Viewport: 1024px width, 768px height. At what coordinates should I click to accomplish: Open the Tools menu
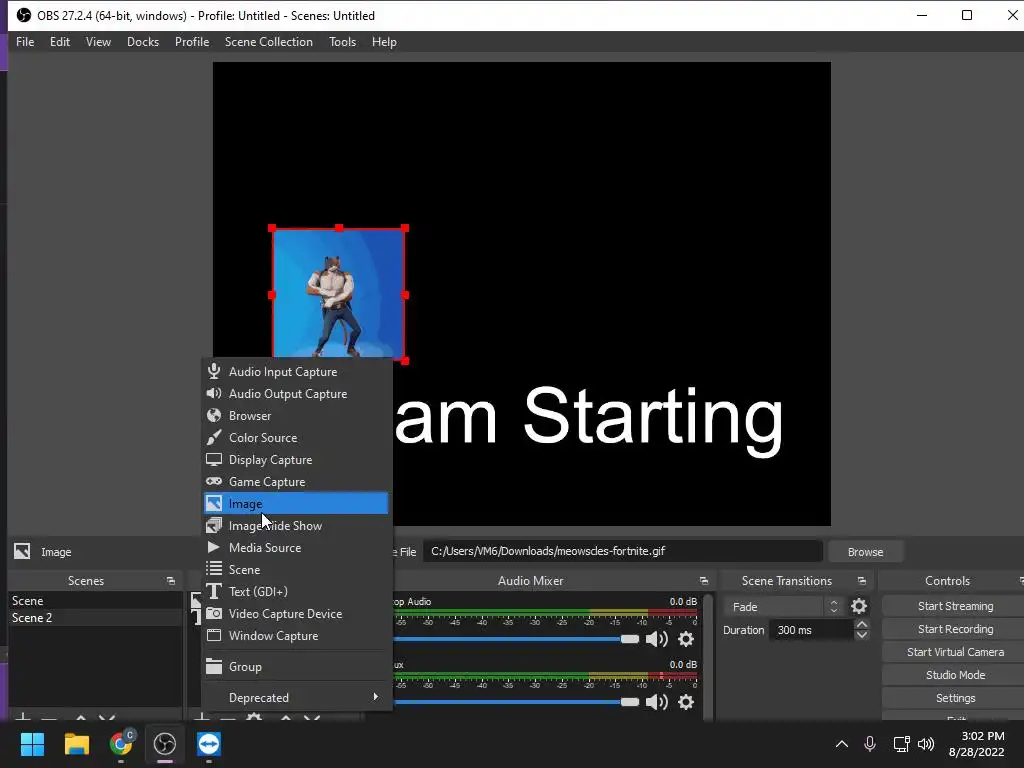(342, 42)
